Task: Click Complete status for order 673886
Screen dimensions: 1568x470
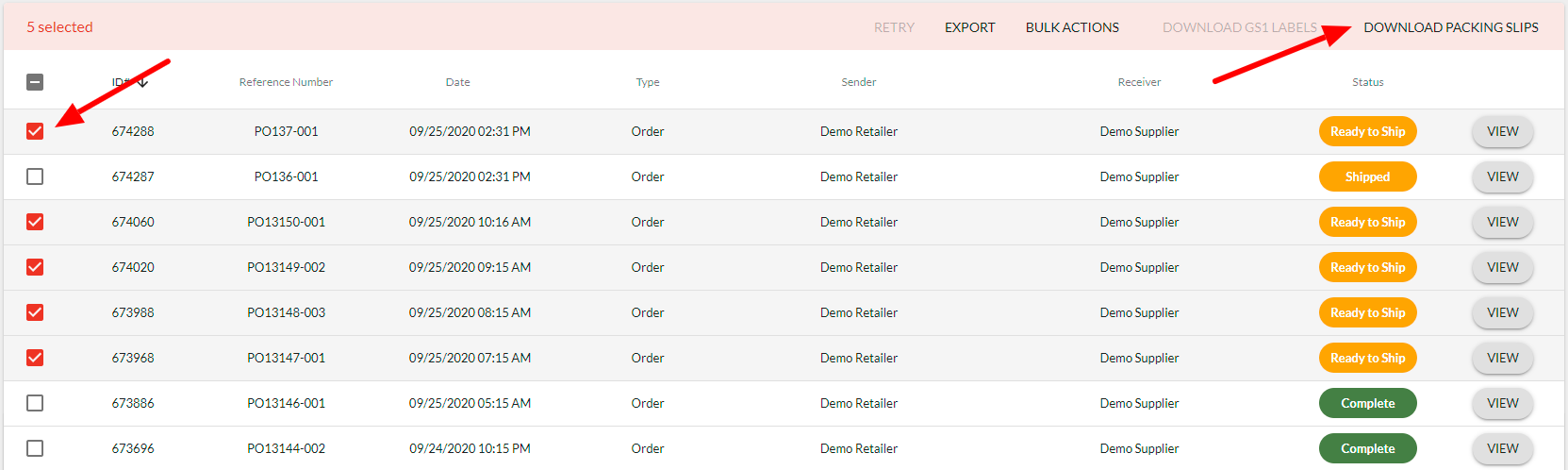Action: click(x=1367, y=403)
